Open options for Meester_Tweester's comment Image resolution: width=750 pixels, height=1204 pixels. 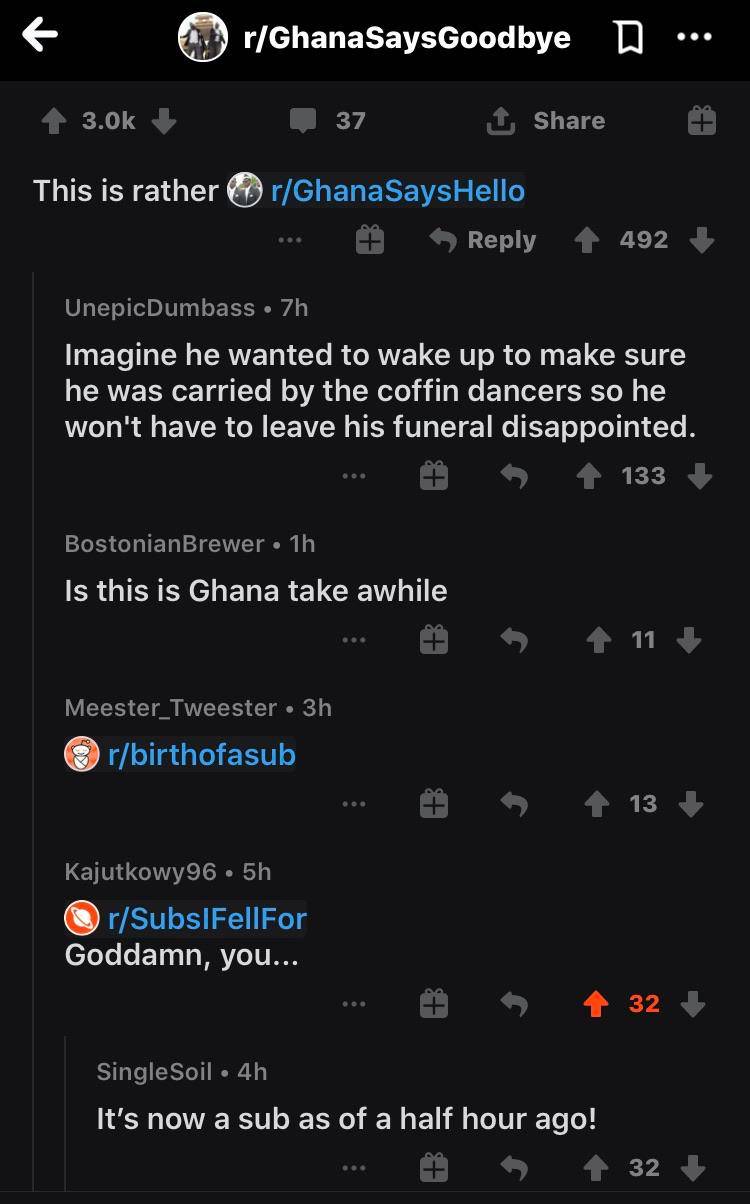coord(353,803)
